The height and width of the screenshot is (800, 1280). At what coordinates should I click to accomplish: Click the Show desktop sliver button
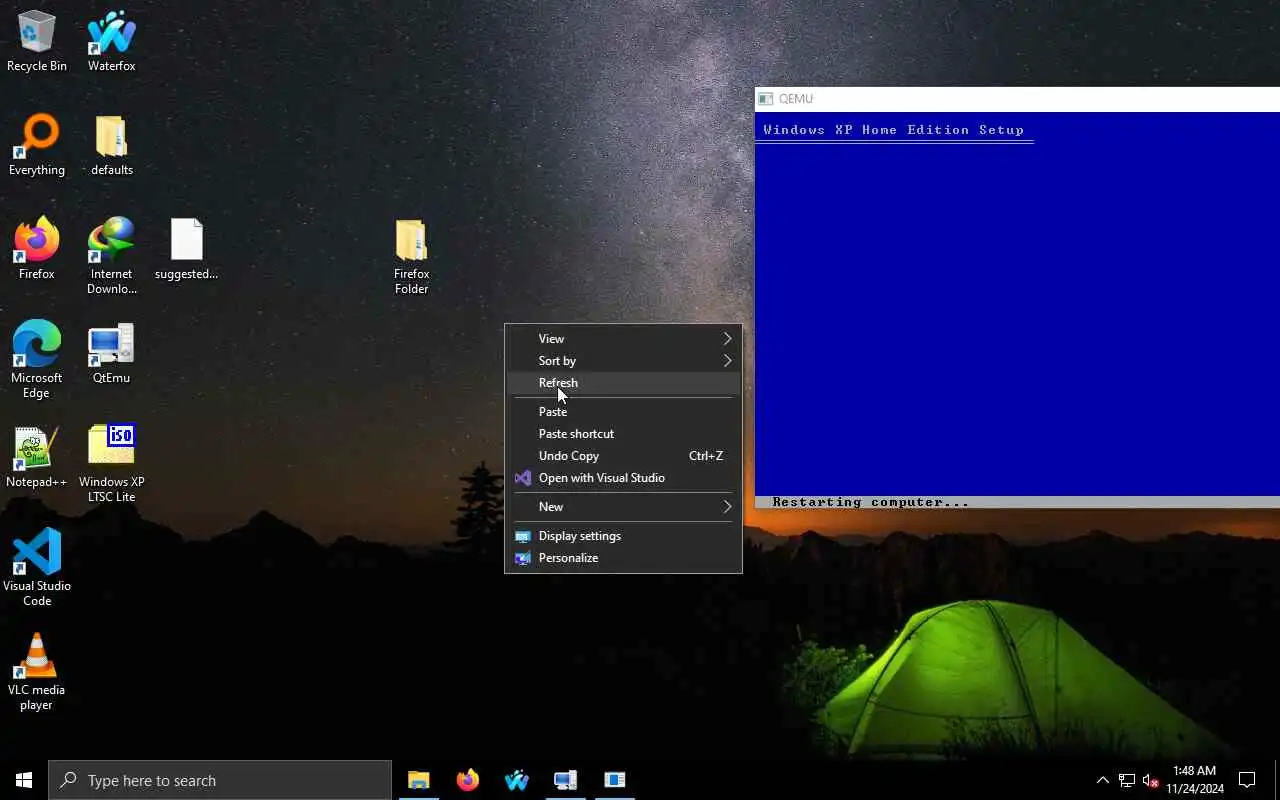[x=1277, y=780]
